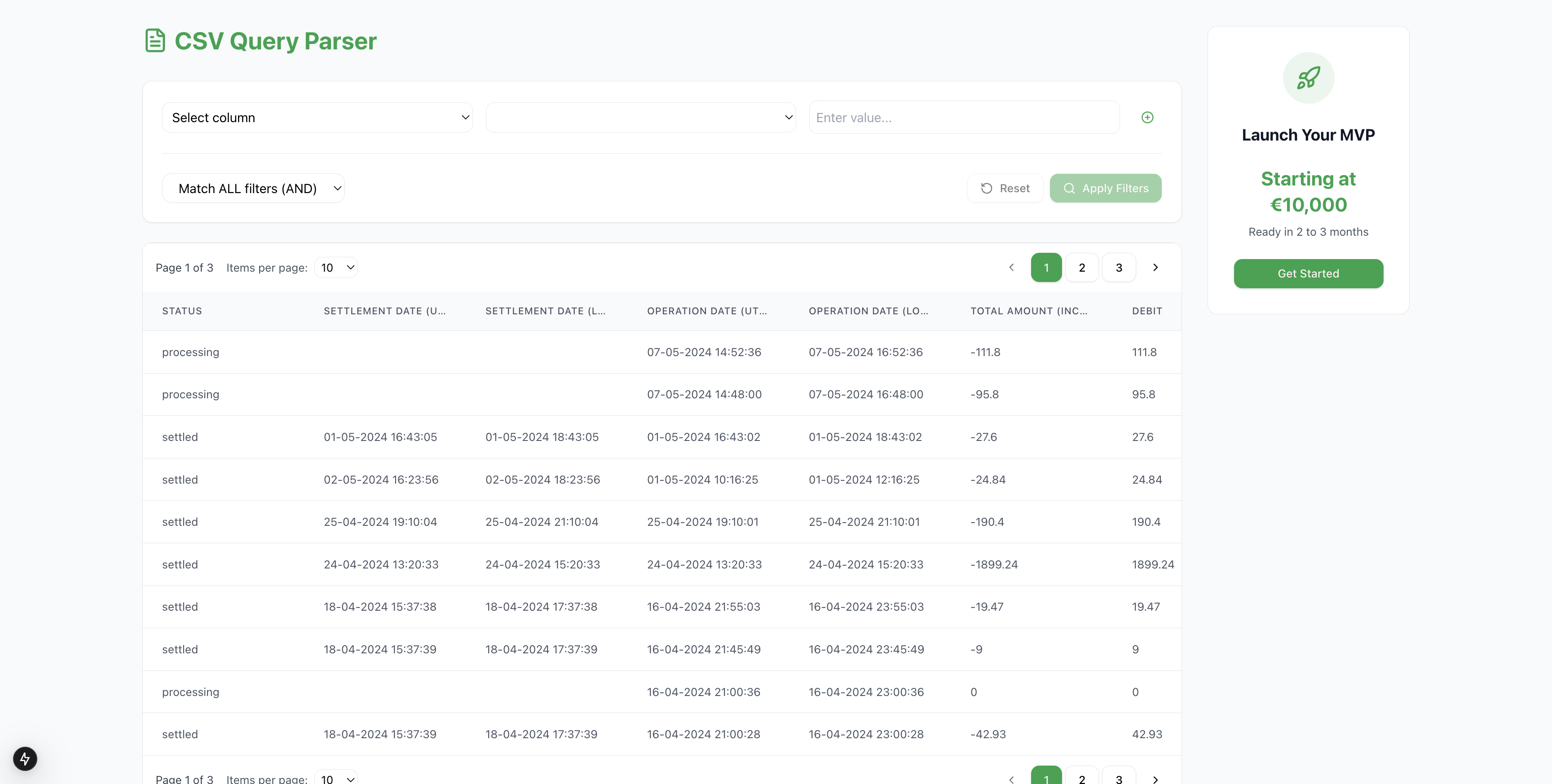
Task: Open the lightning bolt badge at bottom-left
Action: [25, 759]
